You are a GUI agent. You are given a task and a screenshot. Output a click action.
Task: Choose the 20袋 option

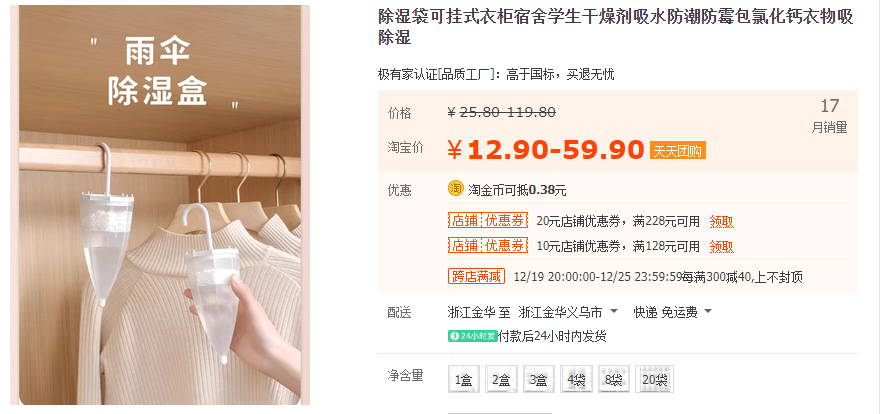coord(654,379)
